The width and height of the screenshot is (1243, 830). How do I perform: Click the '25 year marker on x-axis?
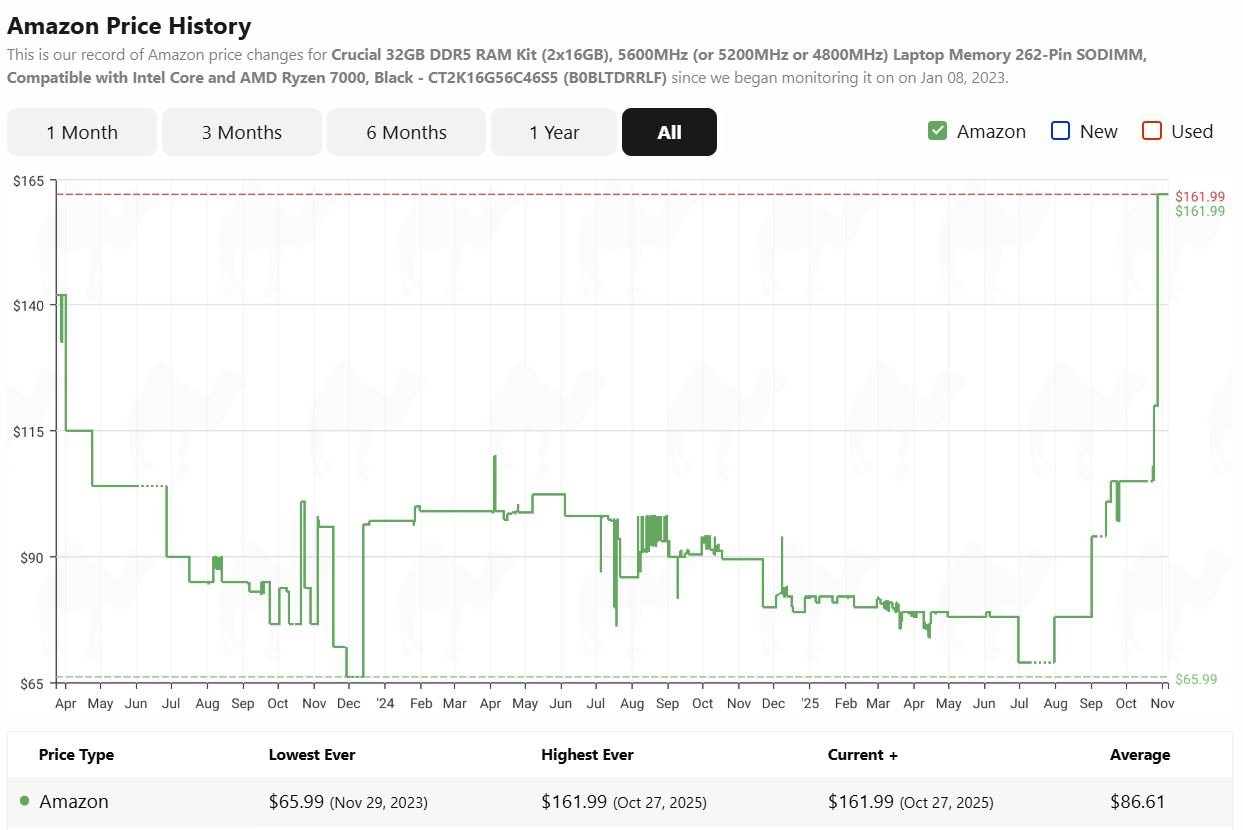[809, 703]
